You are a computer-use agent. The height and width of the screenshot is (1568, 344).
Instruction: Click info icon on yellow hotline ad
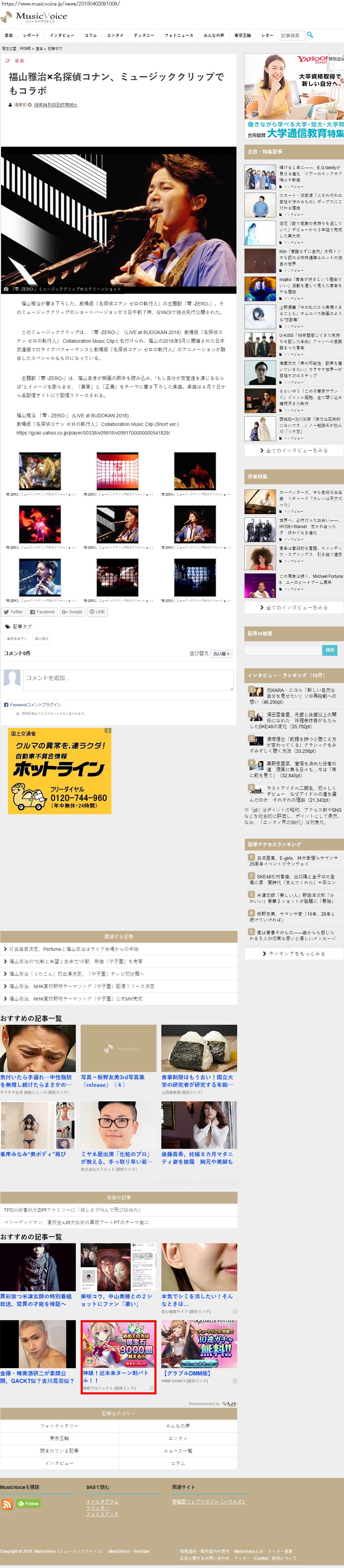tap(108, 730)
